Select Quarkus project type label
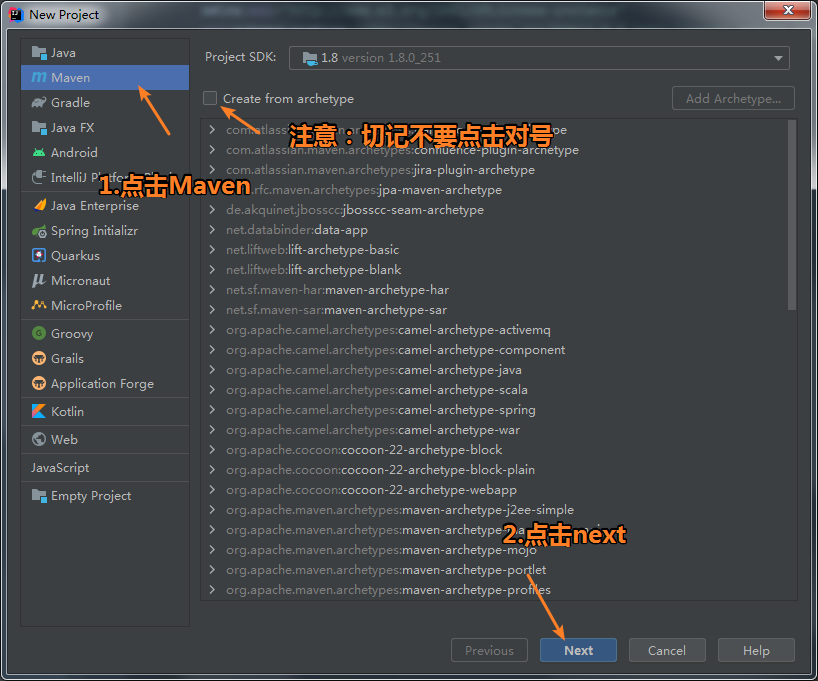Image resolution: width=818 pixels, height=681 pixels. (75, 256)
